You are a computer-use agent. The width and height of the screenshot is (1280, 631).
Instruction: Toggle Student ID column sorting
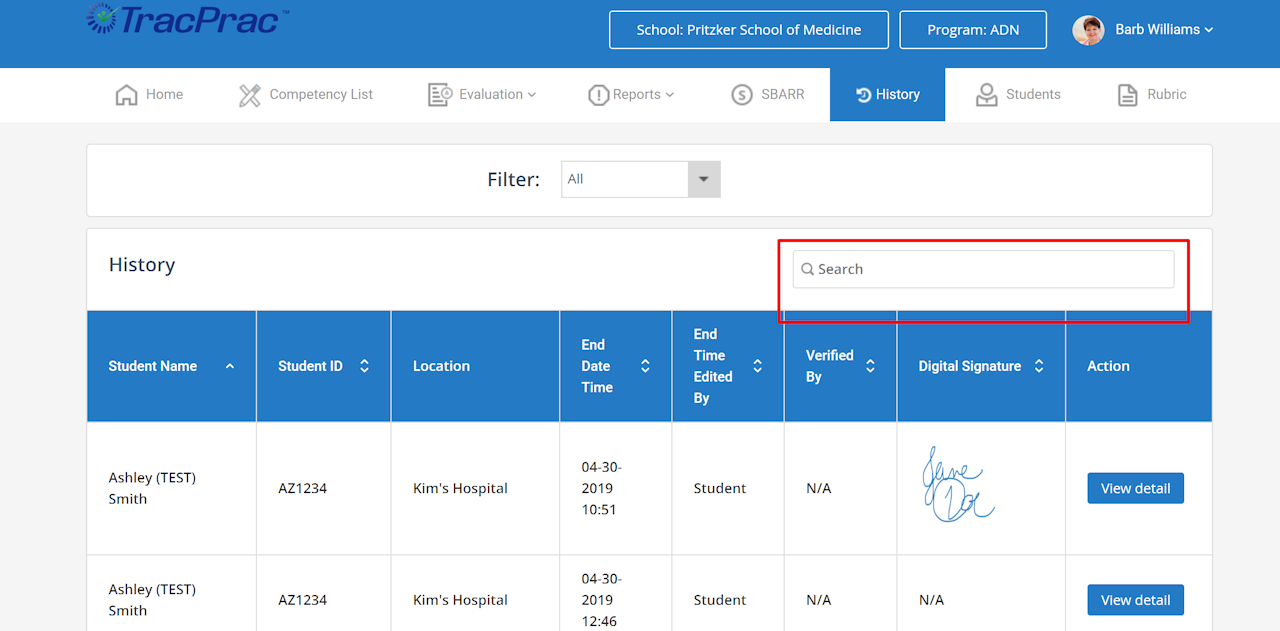[364, 366]
